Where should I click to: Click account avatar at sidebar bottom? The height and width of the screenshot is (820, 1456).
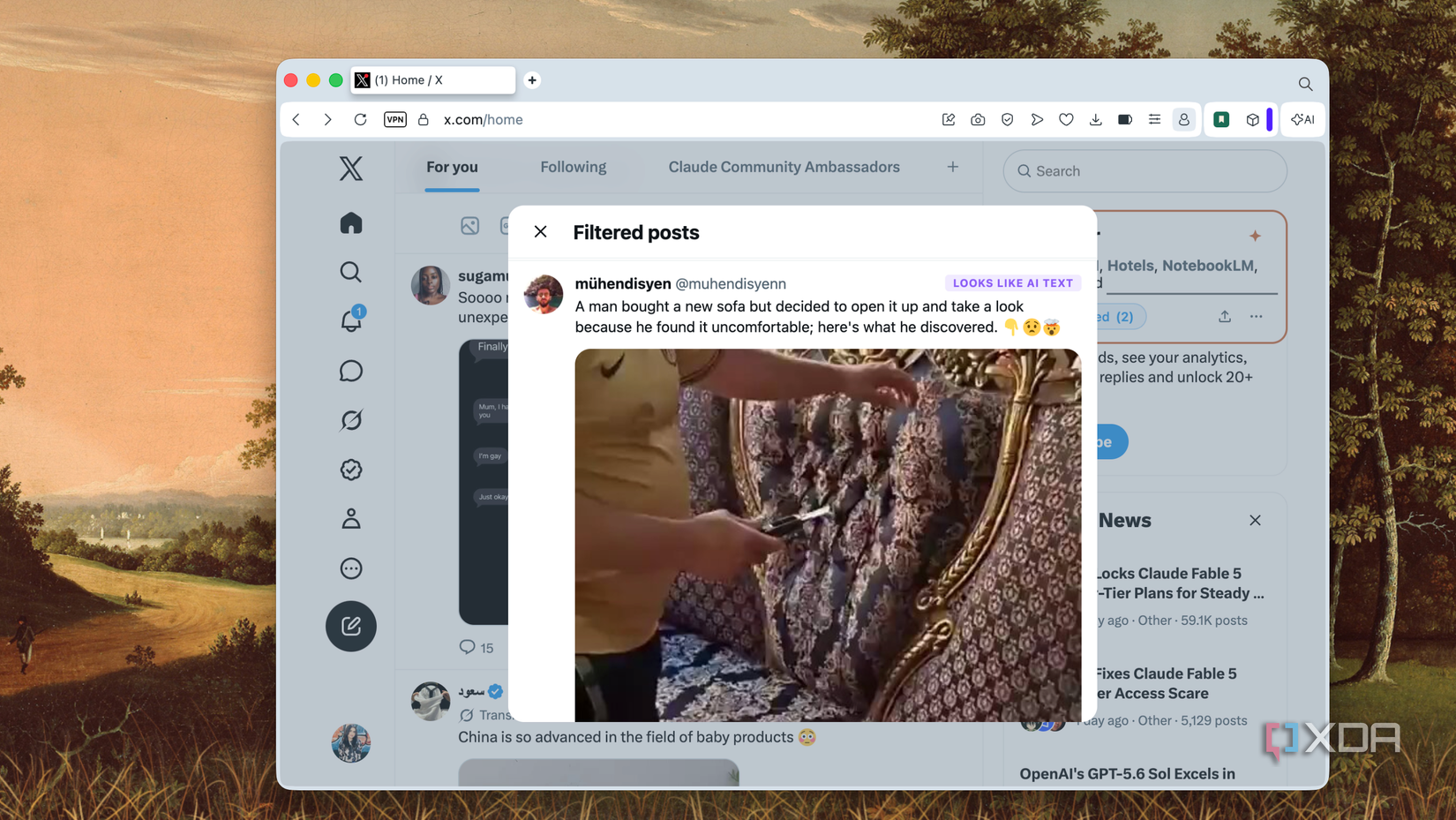(351, 743)
